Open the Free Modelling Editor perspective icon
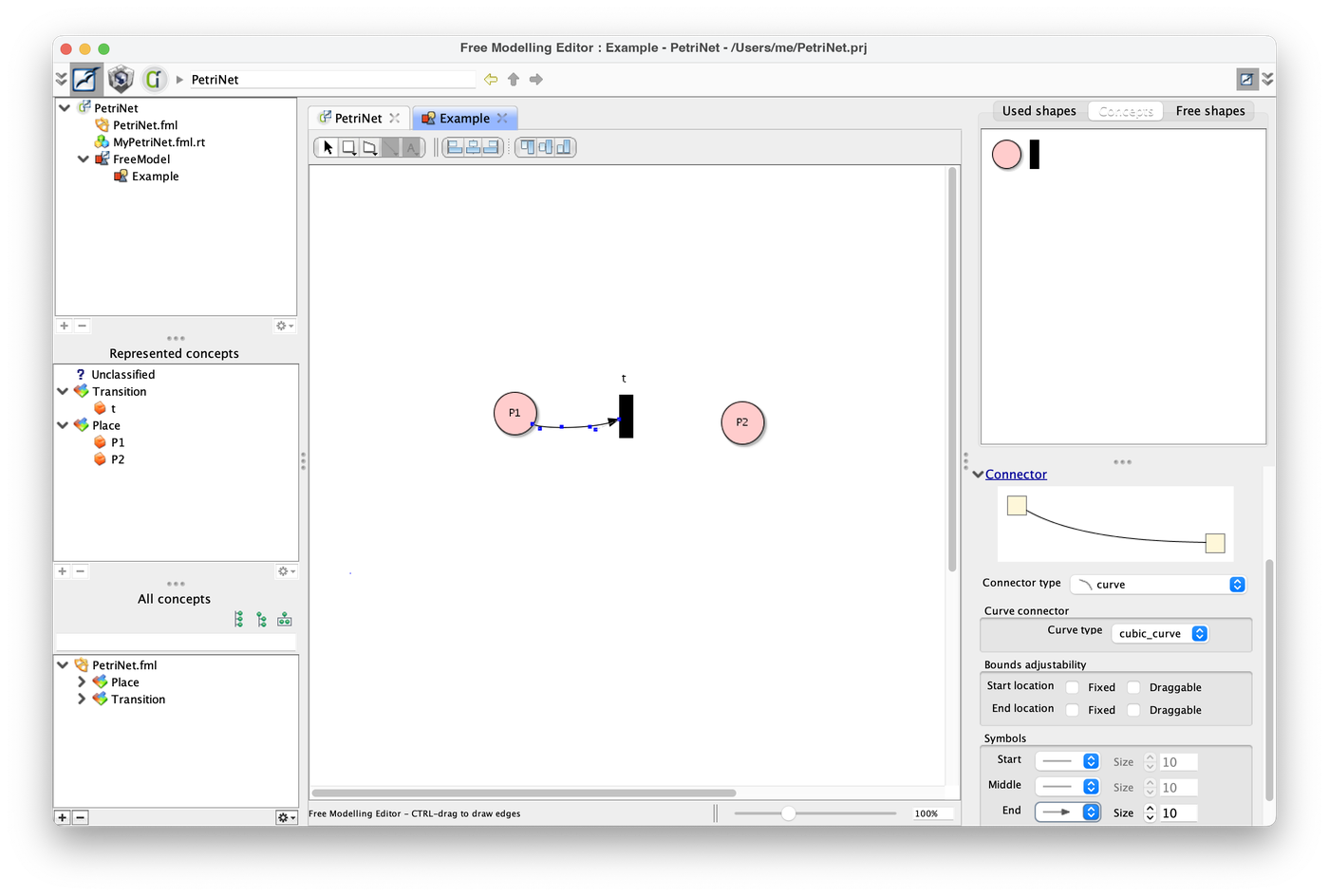1329x896 pixels. pos(86,79)
